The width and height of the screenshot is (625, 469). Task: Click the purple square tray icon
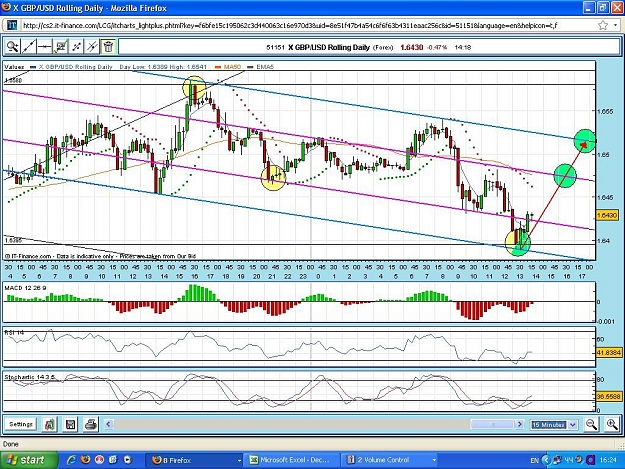pos(592,461)
